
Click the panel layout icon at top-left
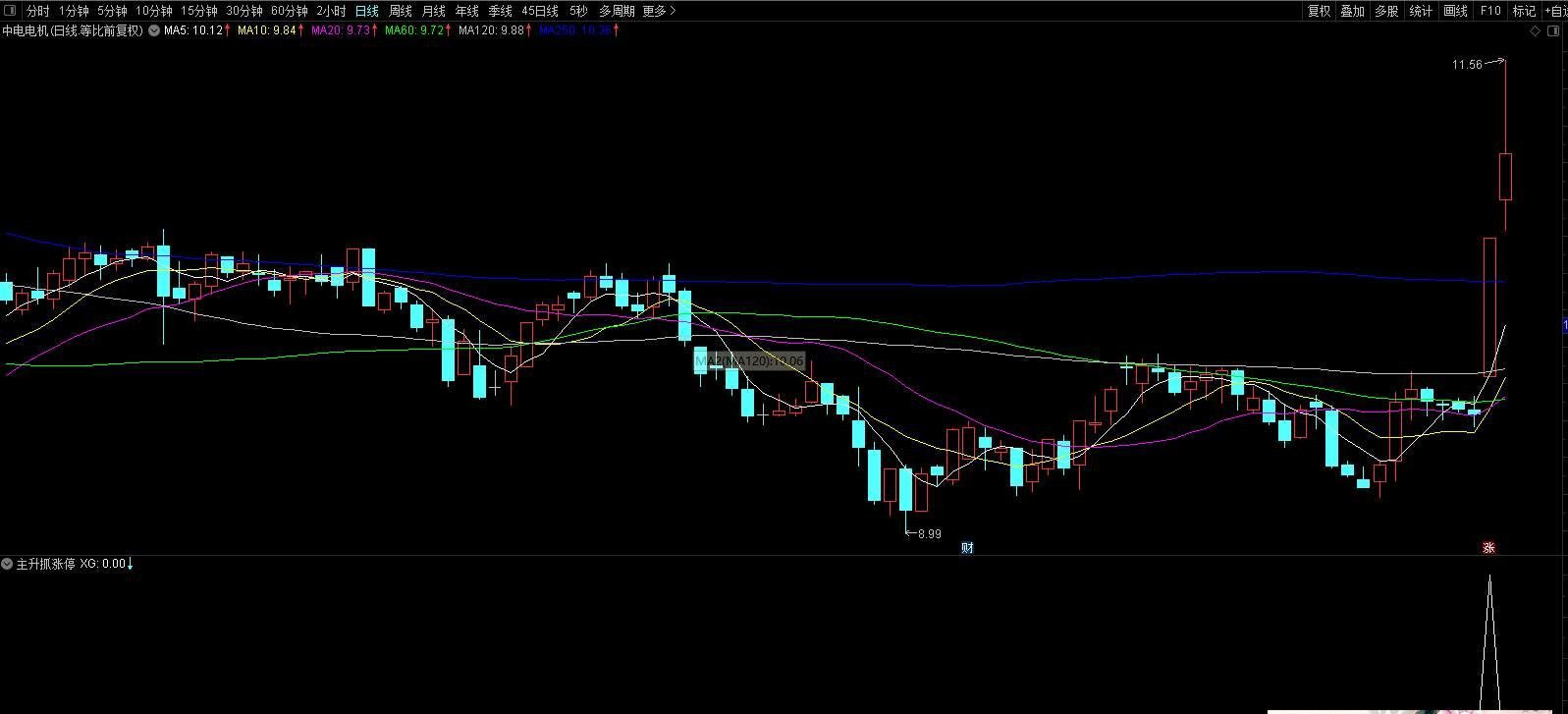click(x=10, y=11)
